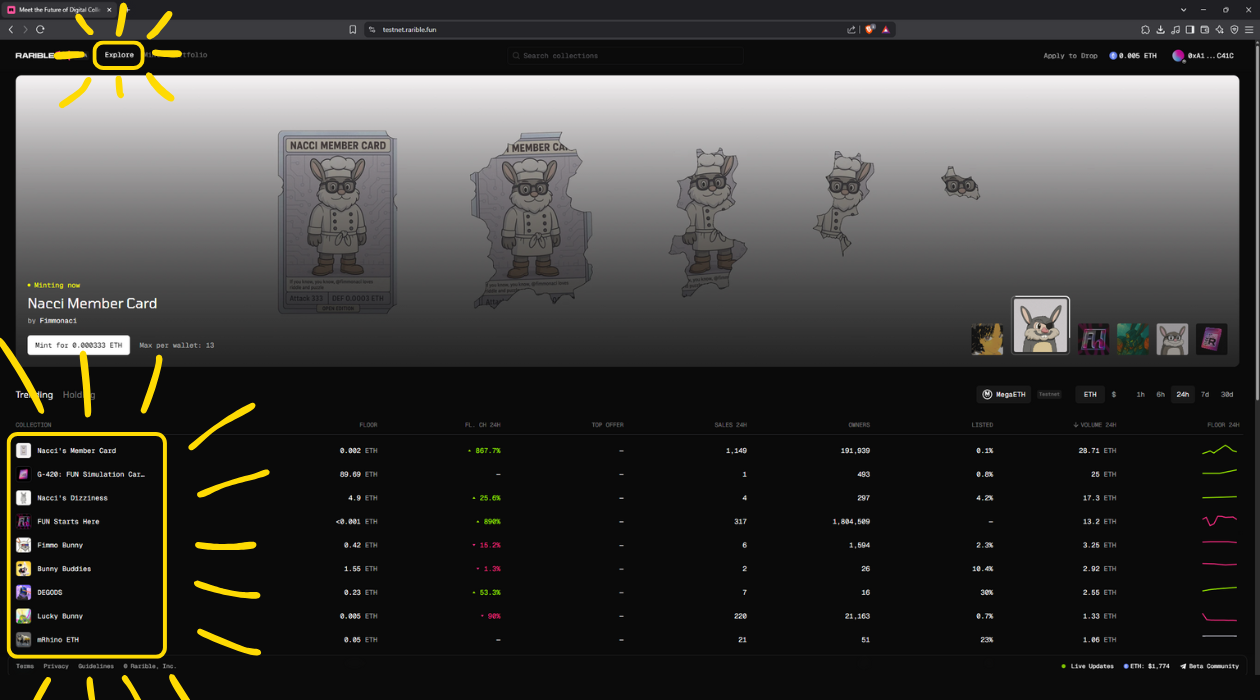Open the DEGODS collection name
The image size is (1260, 700).
click(x=50, y=592)
